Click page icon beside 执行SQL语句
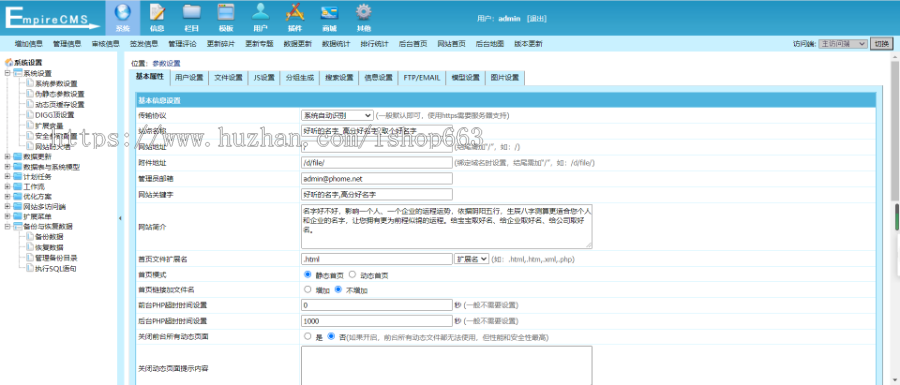 [x=30, y=268]
